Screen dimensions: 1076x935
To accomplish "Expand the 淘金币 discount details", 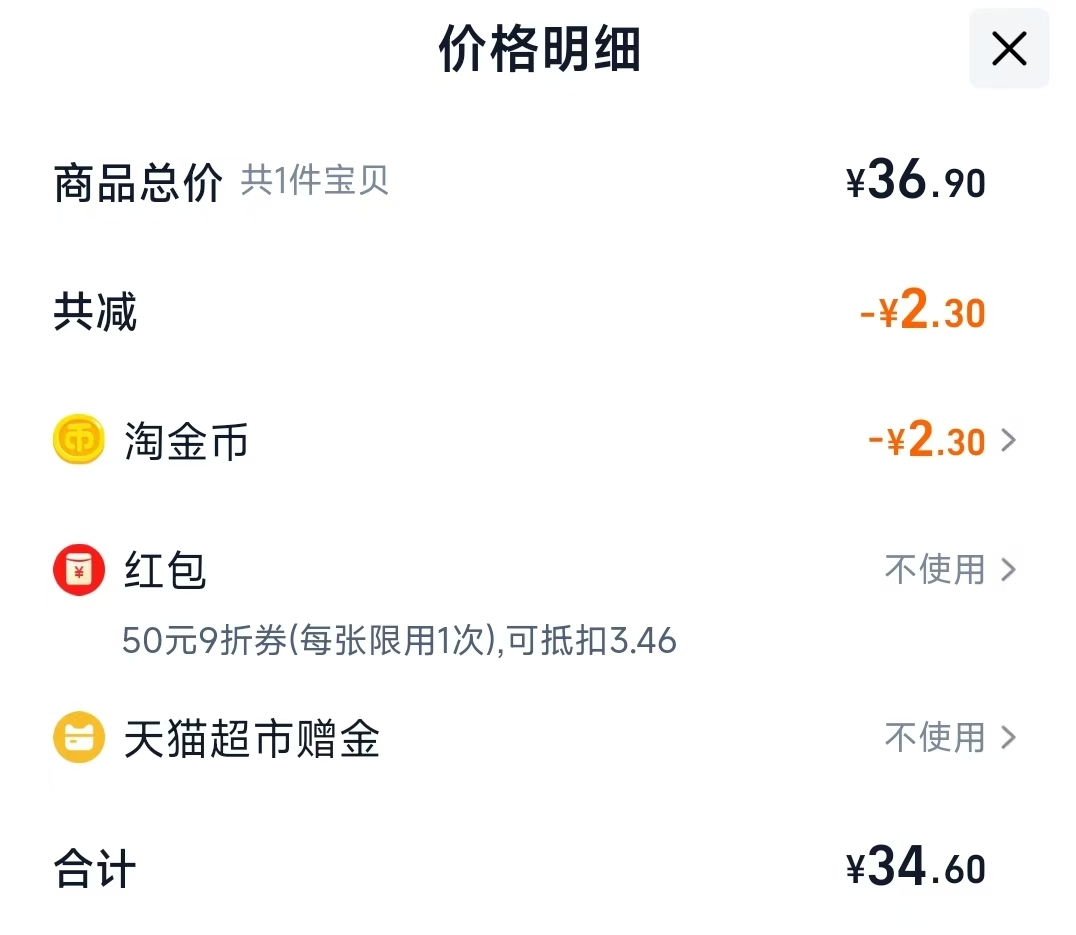I will (x=1010, y=440).
